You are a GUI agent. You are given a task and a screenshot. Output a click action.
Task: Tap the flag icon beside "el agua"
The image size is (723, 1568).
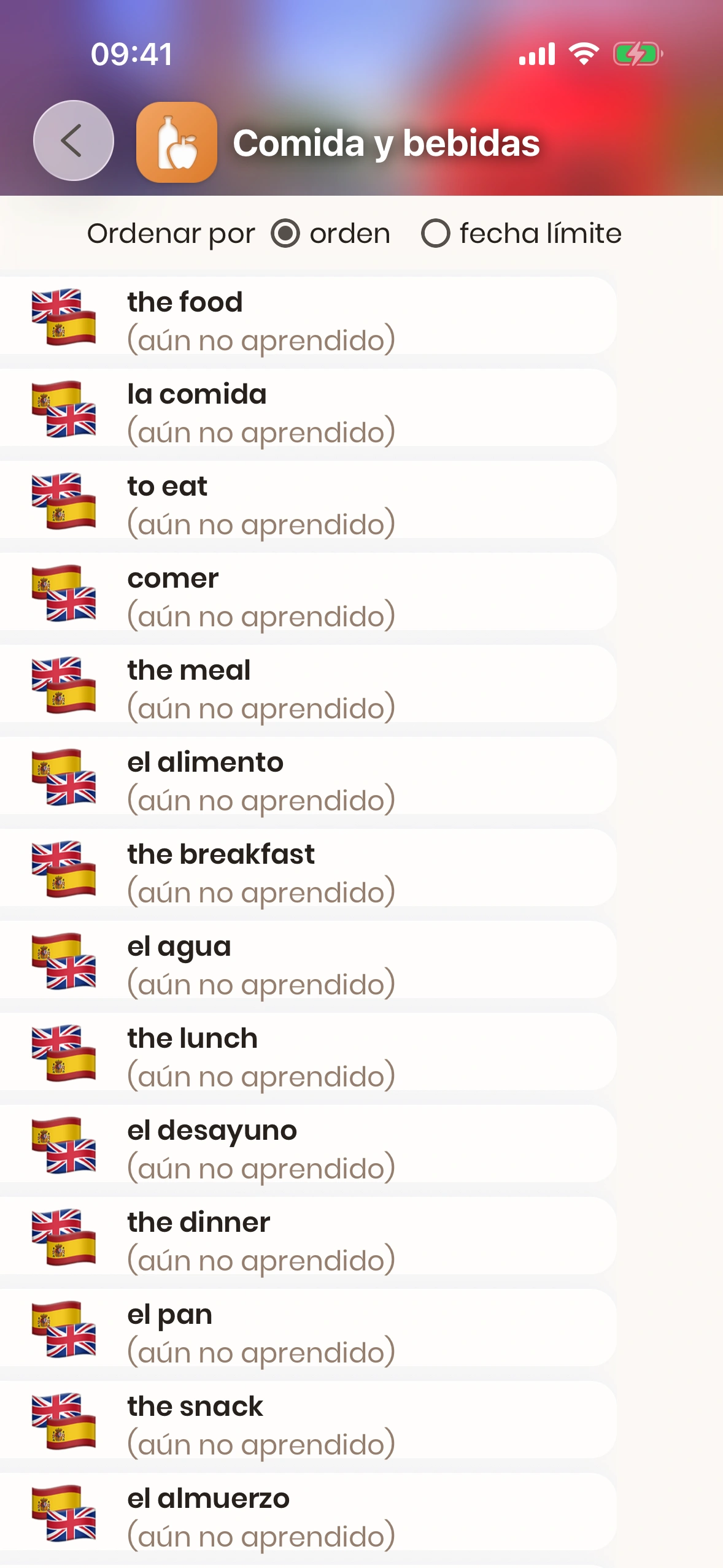[64, 961]
